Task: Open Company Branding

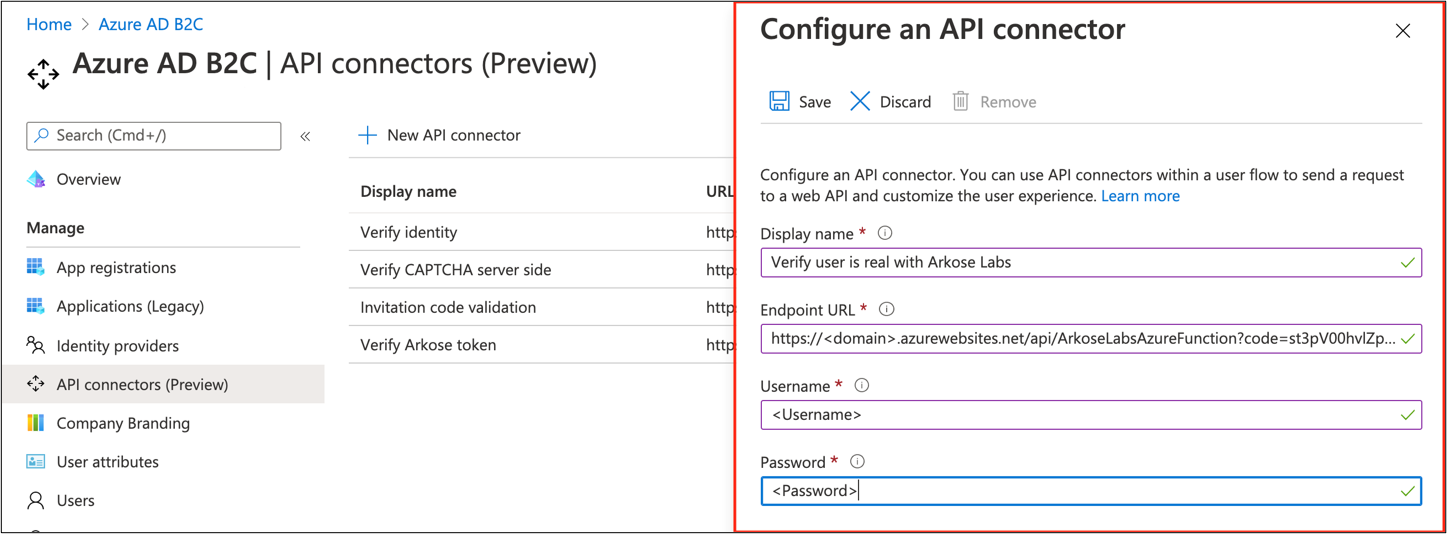Action: click(123, 423)
